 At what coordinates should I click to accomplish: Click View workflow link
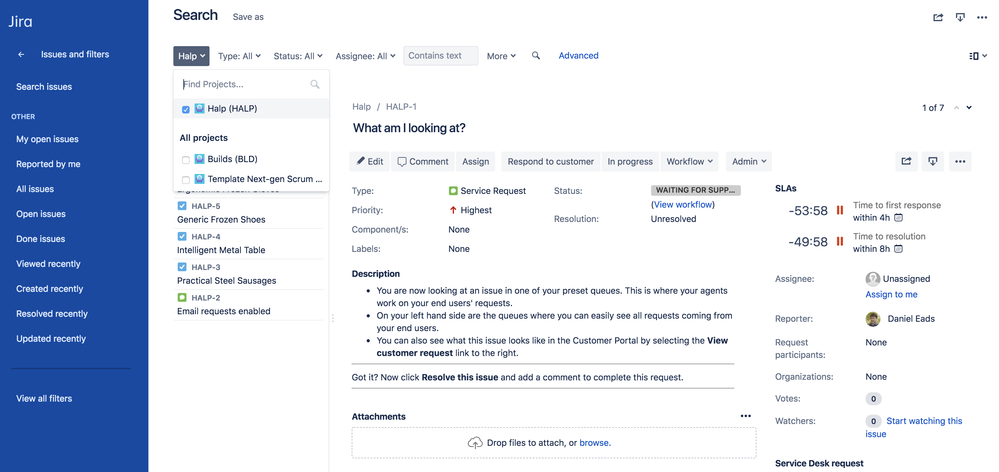coord(682,204)
